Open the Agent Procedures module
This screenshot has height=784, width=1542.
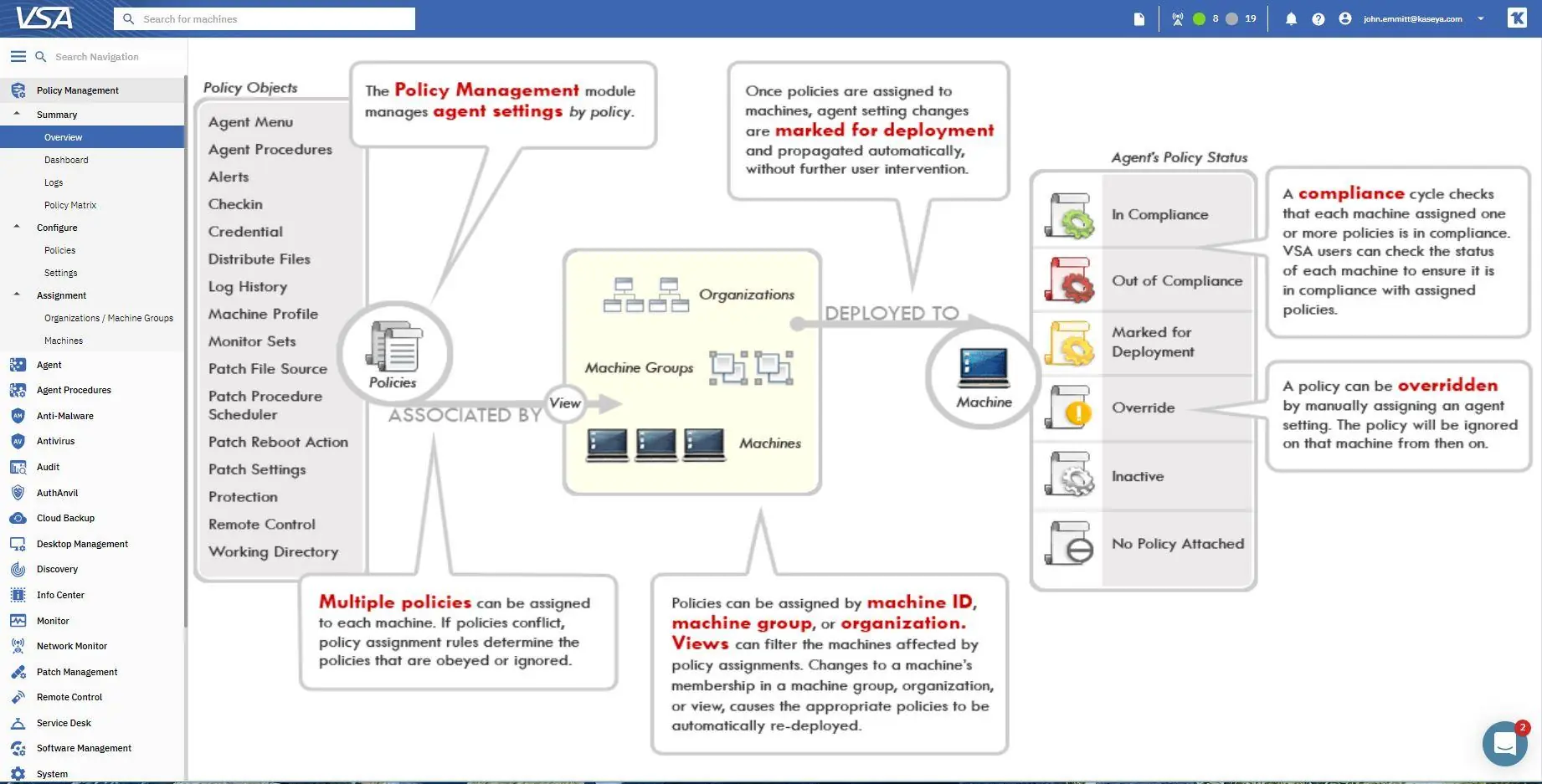click(74, 390)
